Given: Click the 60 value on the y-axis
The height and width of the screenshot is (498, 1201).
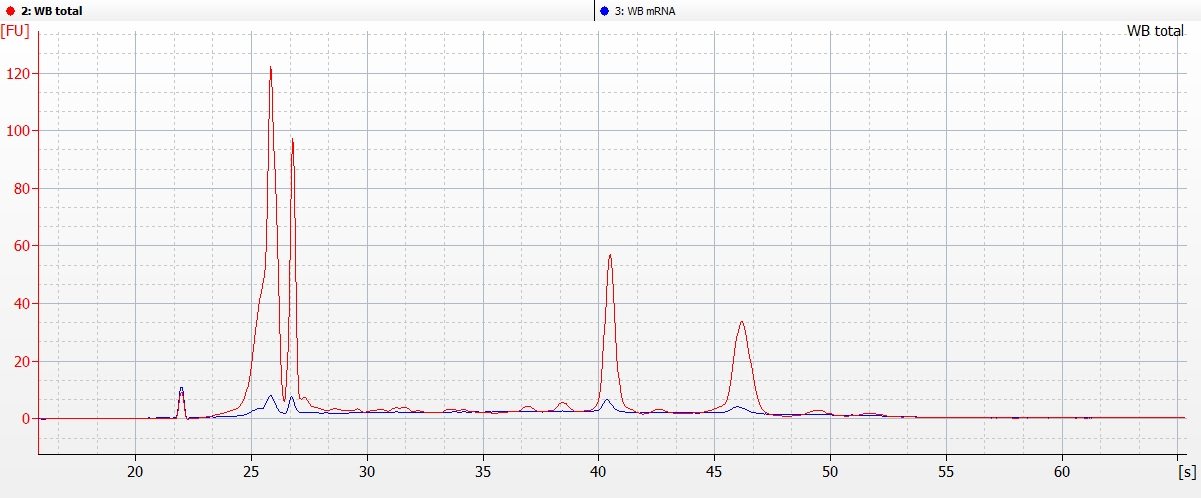Looking at the screenshot, I should pos(20,246).
